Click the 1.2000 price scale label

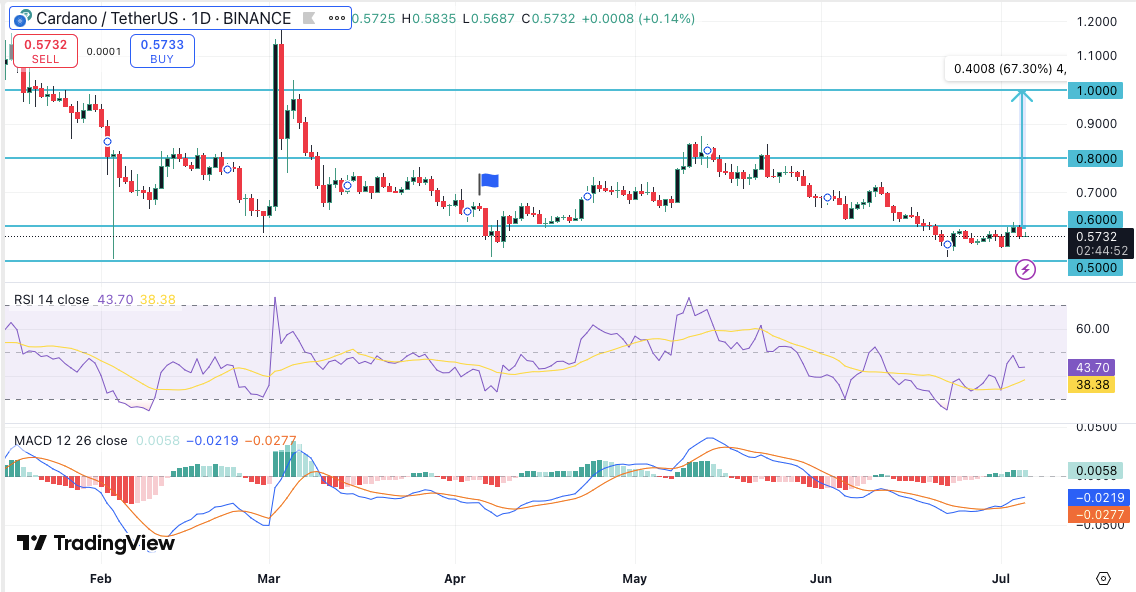coord(1097,22)
